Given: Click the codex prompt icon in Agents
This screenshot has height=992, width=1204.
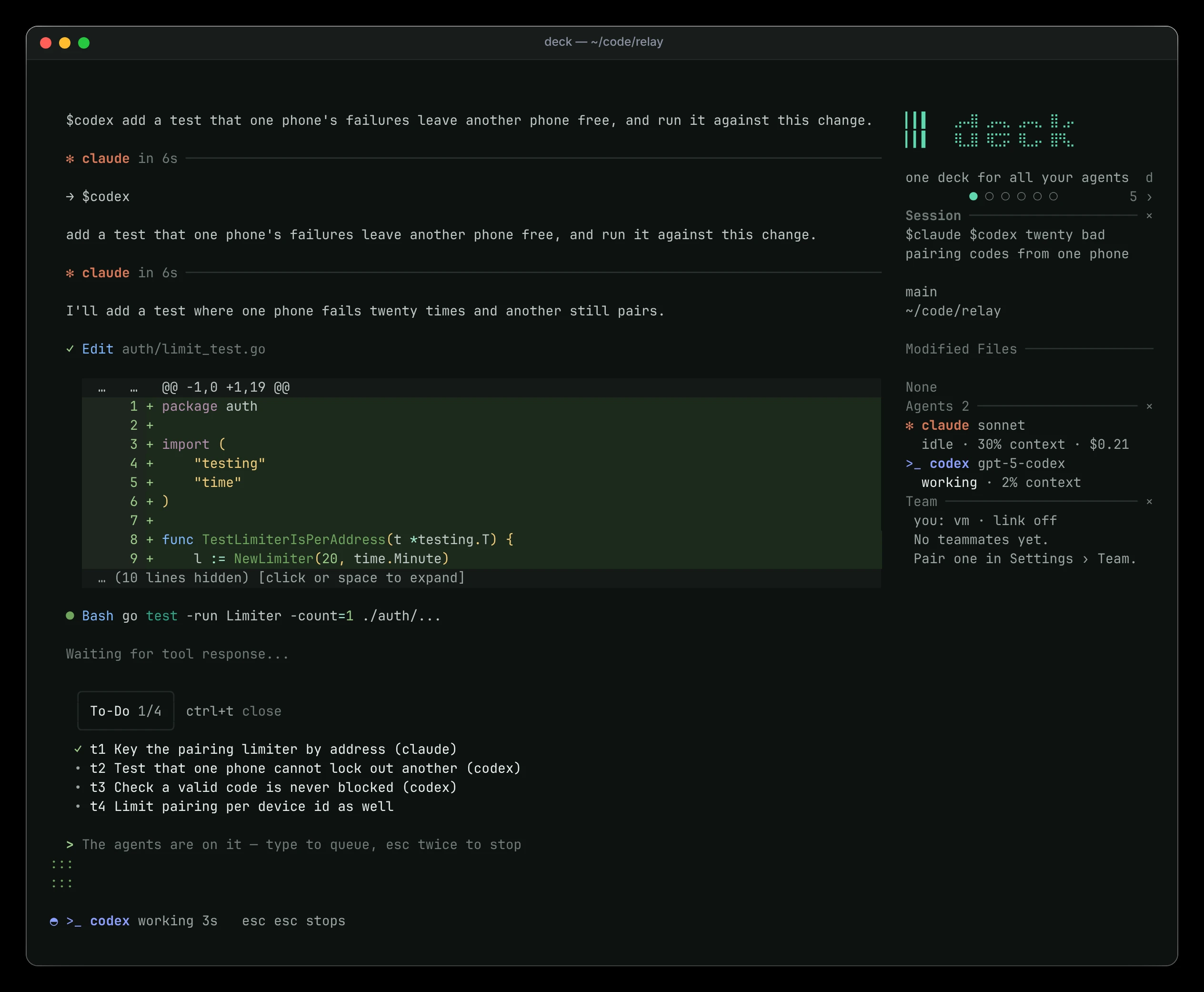Looking at the screenshot, I should click(913, 464).
